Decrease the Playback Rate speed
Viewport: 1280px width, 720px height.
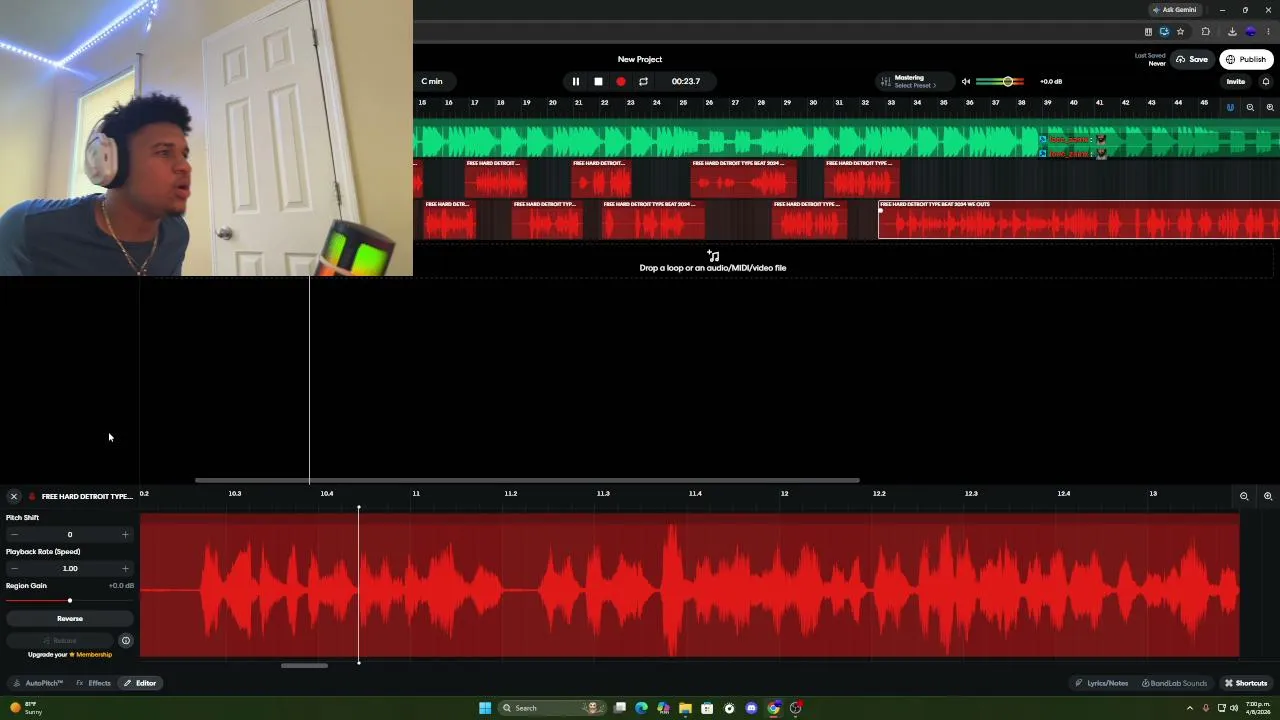(14, 569)
